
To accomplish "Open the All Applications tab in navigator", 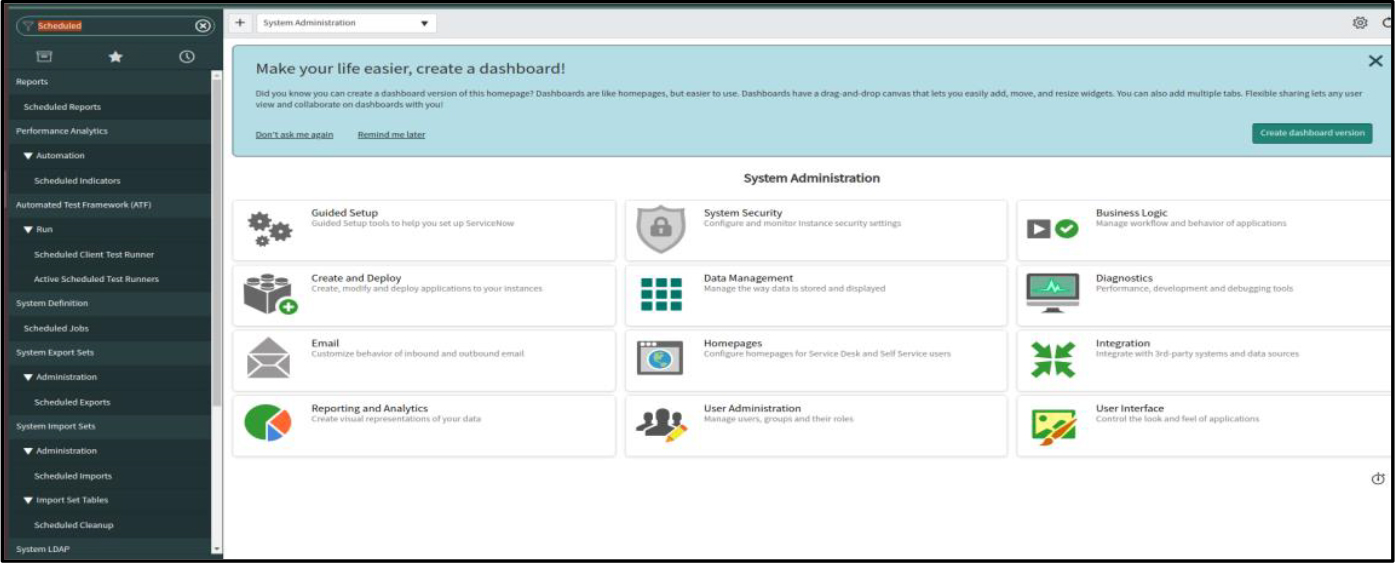I will click(x=44, y=57).
